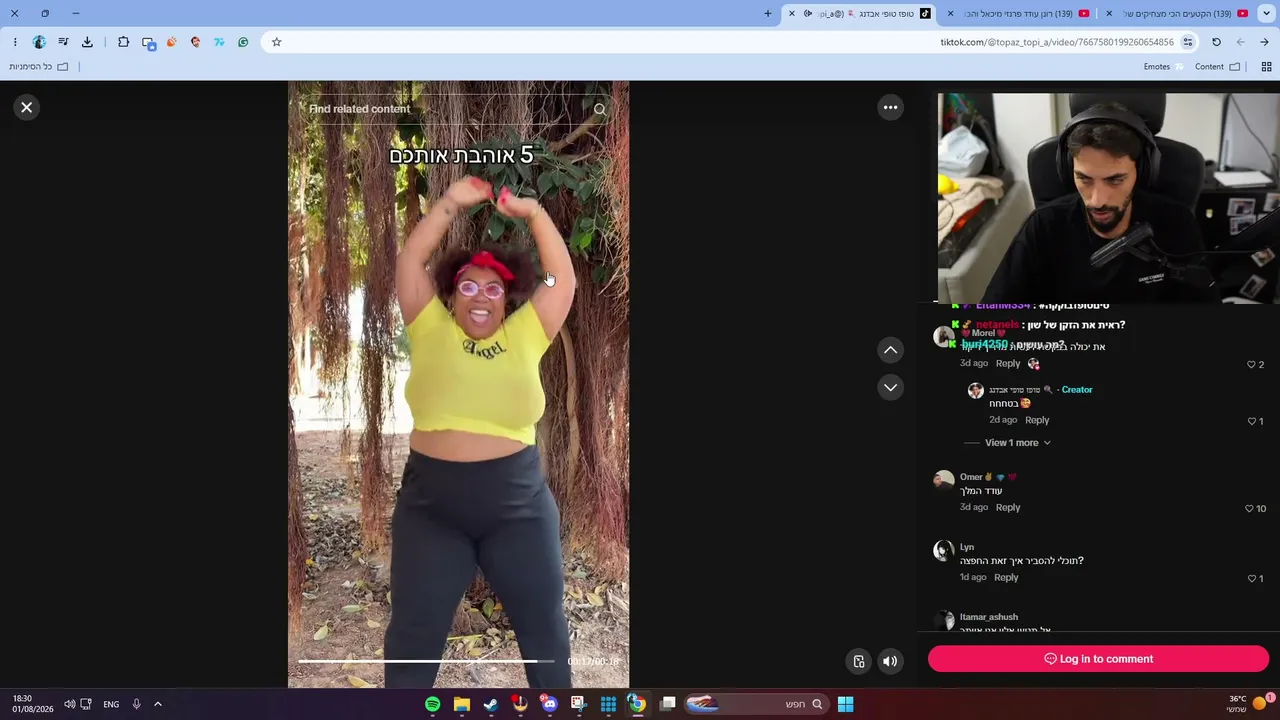Click Log in to comment button
The height and width of the screenshot is (720, 1280).
click(1098, 659)
